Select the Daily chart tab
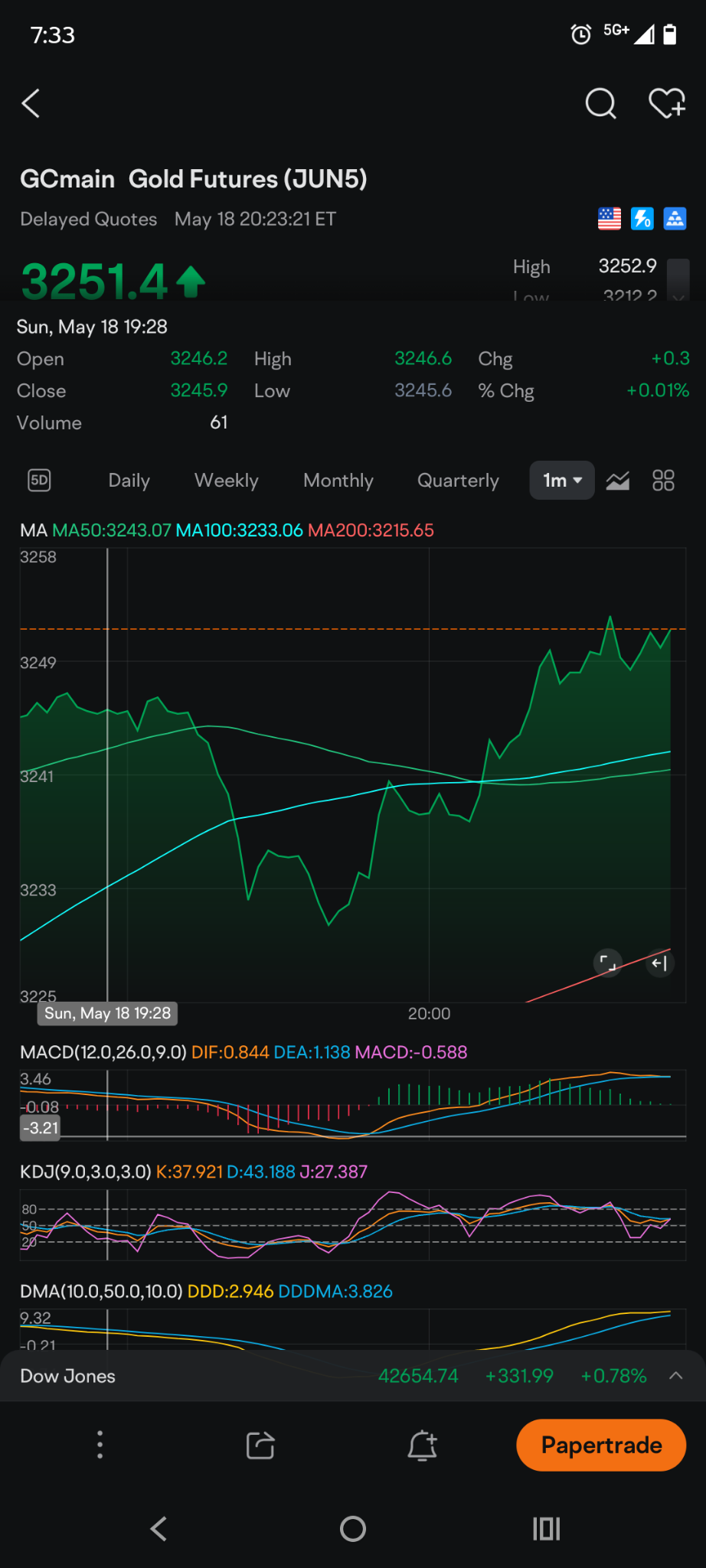 (x=129, y=481)
